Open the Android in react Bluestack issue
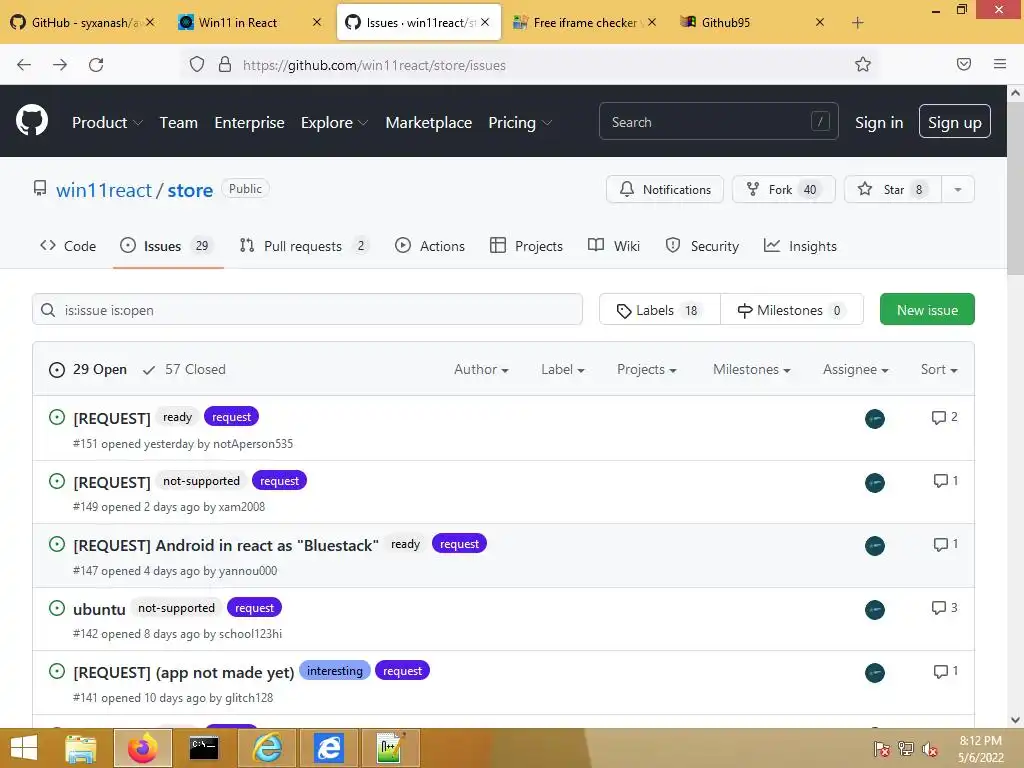 pos(226,545)
